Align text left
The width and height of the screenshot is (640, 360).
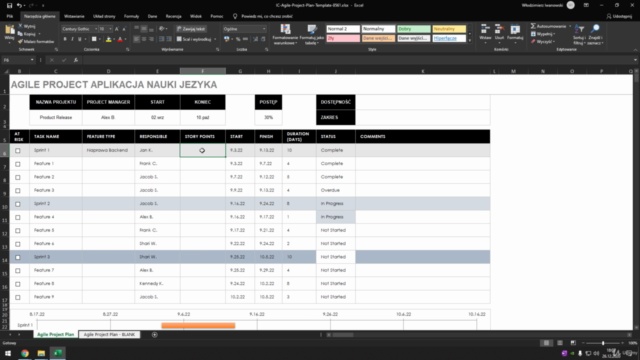137,39
